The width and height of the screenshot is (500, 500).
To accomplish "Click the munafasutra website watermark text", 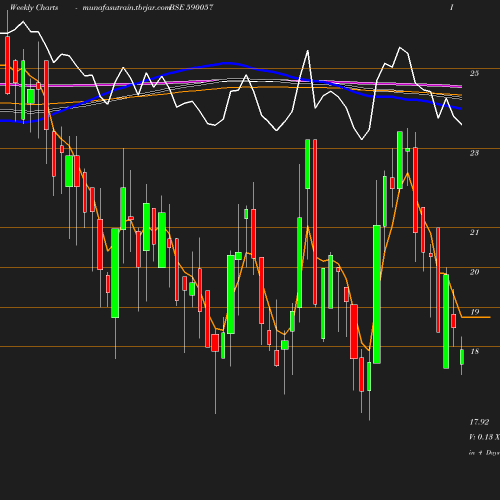I will [x=126, y=8].
